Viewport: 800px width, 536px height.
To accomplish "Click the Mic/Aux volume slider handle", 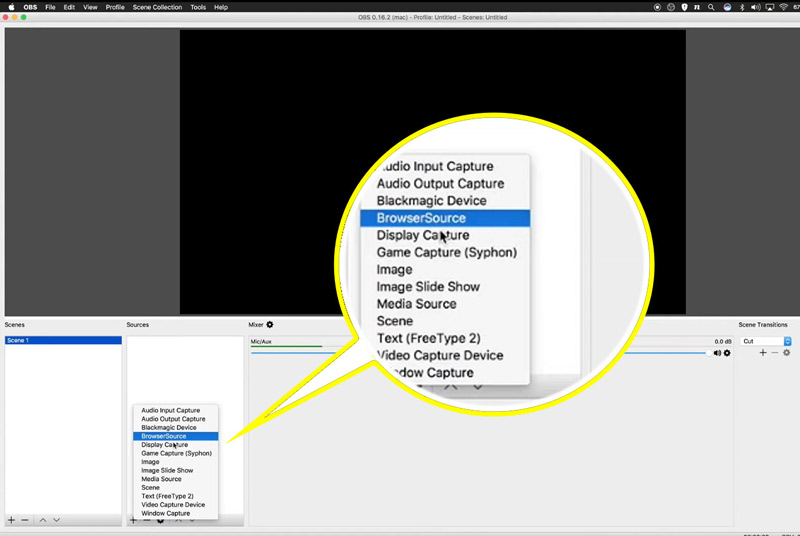I will click(708, 353).
